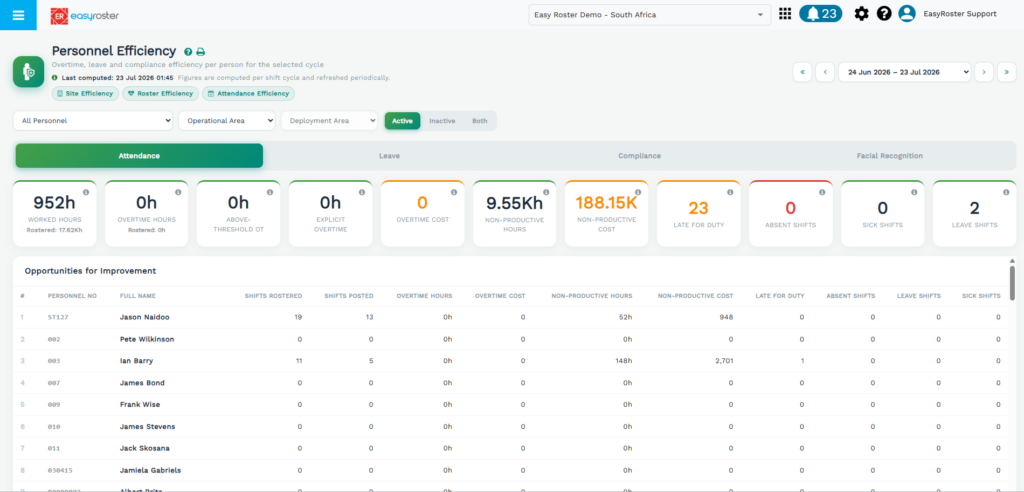The image size is (1024, 492).
Task: Click Jason Naidoo's 52h non-productive hours
Action: point(626,318)
